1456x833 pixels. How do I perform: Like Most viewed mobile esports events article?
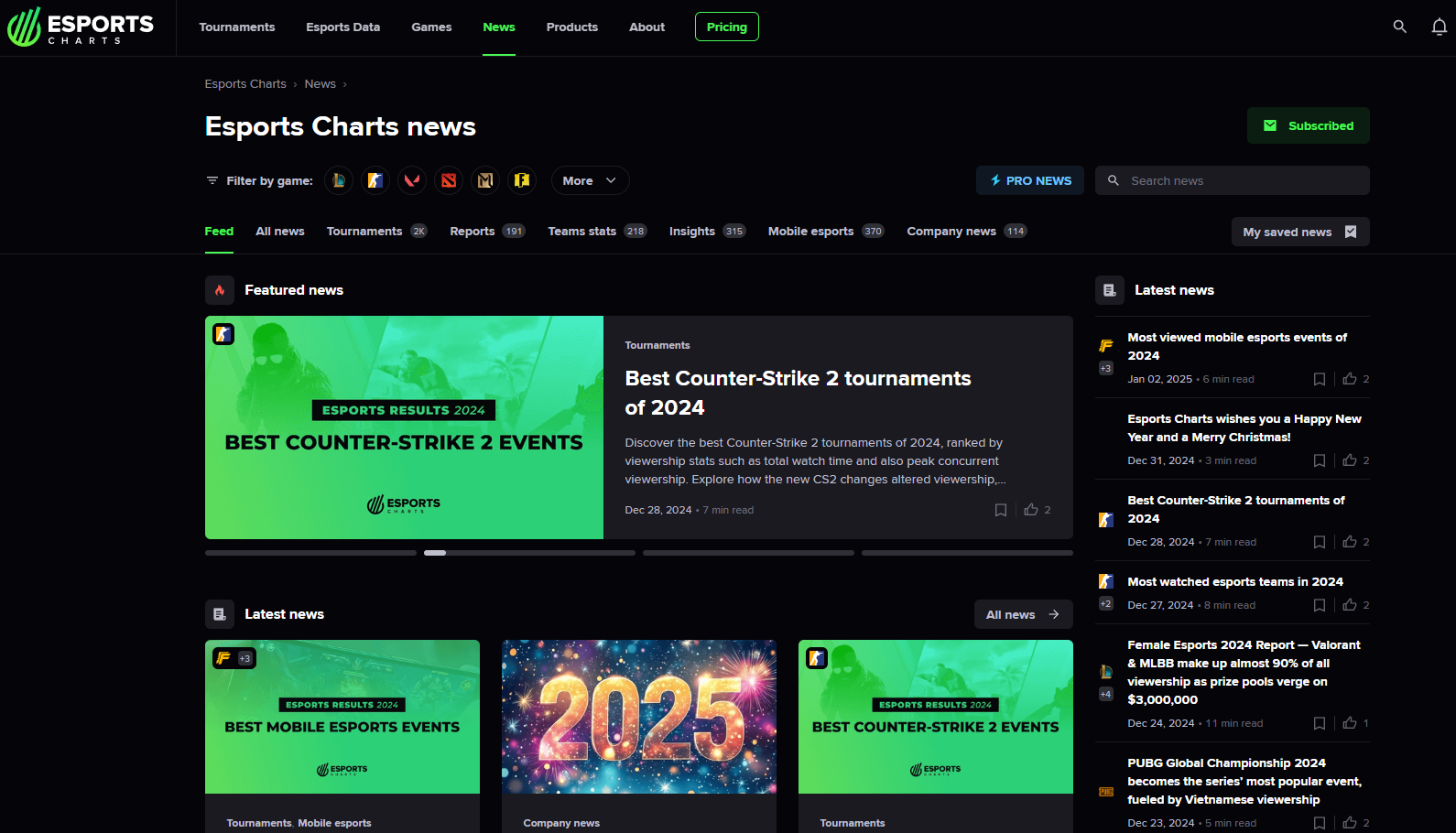coord(1350,379)
